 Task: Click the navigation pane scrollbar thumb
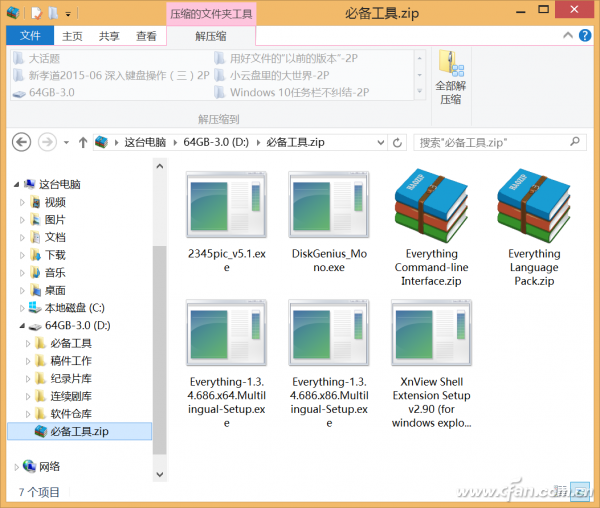[160, 350]
